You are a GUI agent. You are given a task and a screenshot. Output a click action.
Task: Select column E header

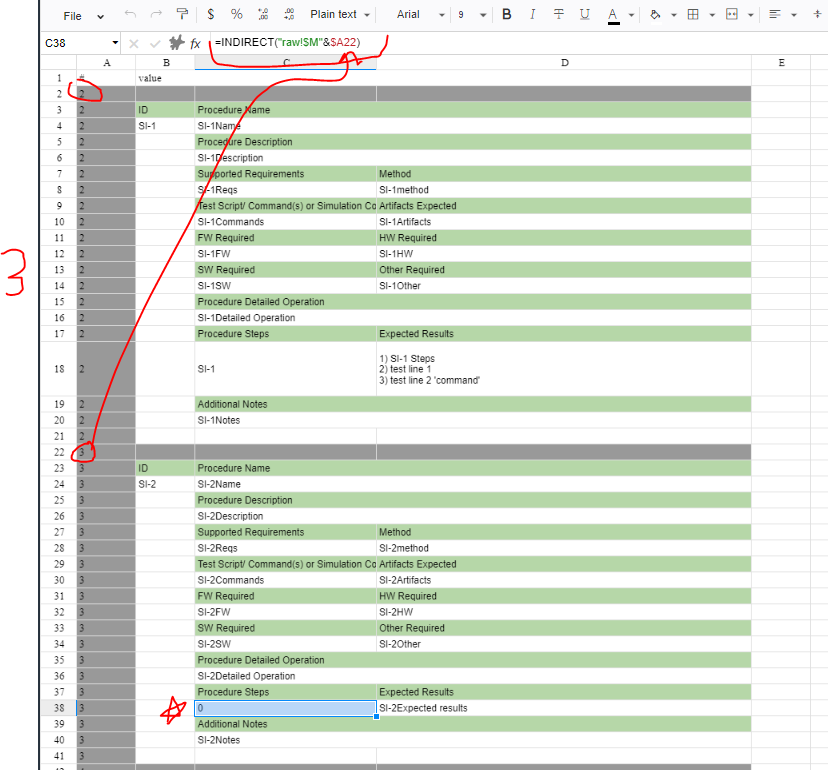[781, 63]
